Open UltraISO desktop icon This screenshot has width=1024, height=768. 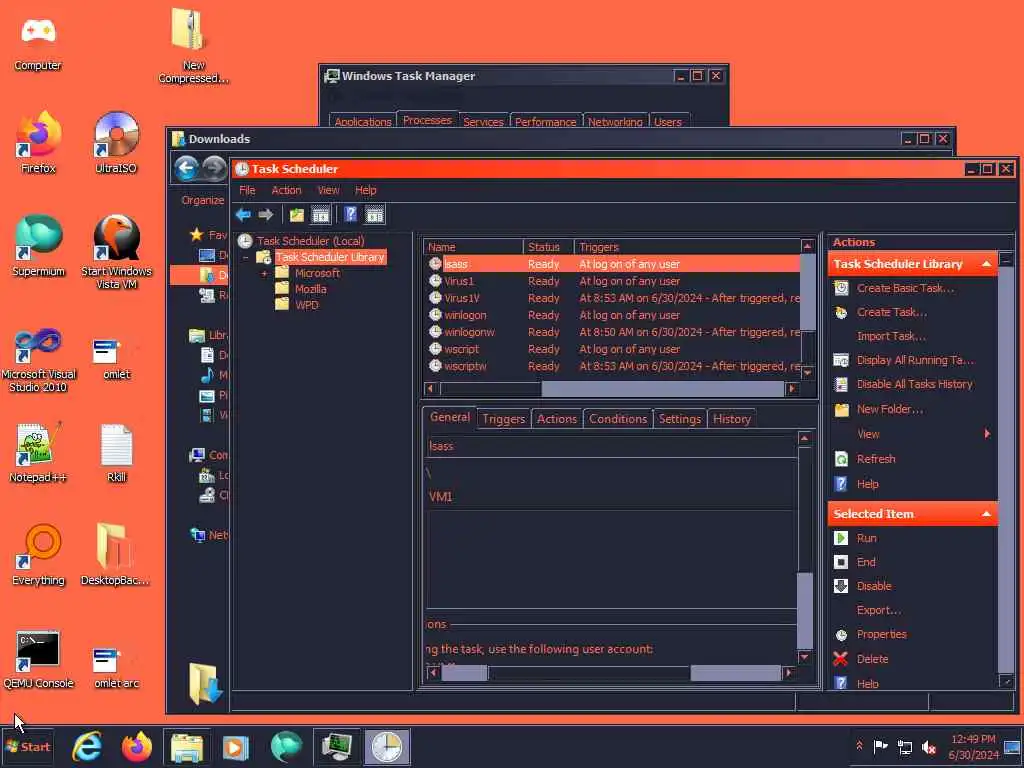tap(116, 142)
